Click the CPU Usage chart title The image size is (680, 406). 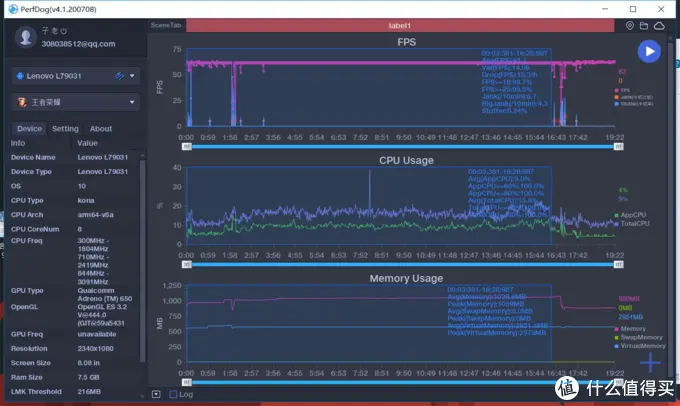(x=406, y=160)
